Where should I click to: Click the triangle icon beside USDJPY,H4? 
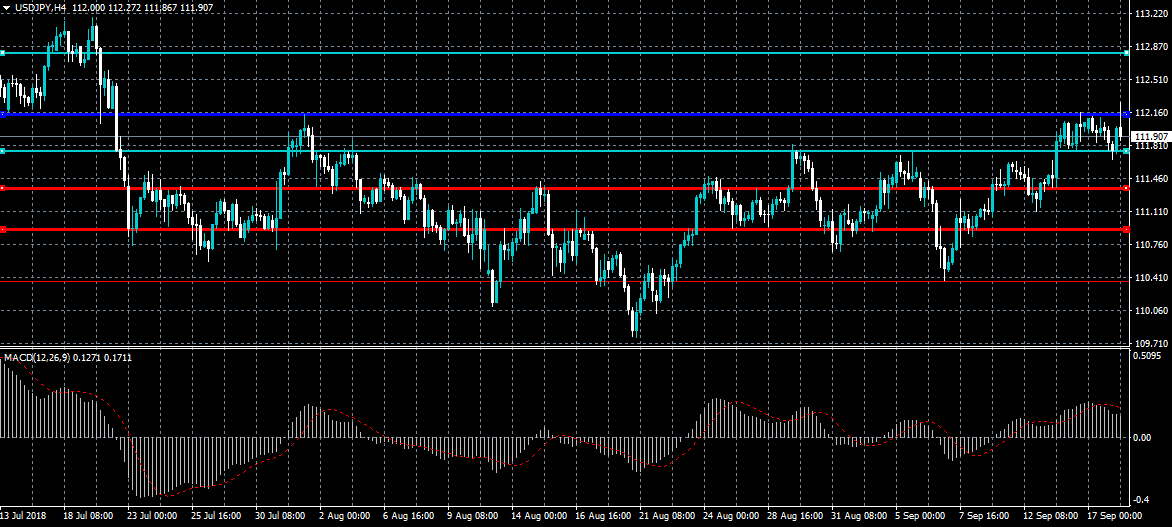point(7,6)
